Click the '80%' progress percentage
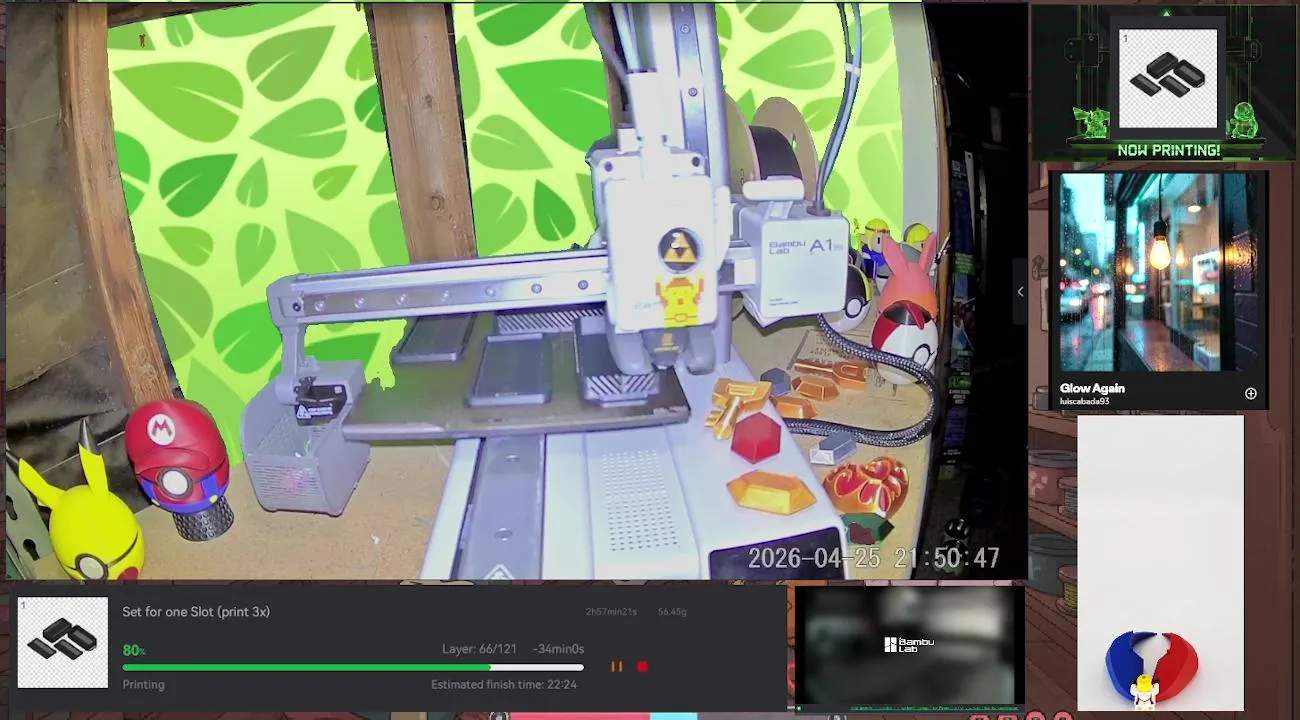 coord(134,650)
